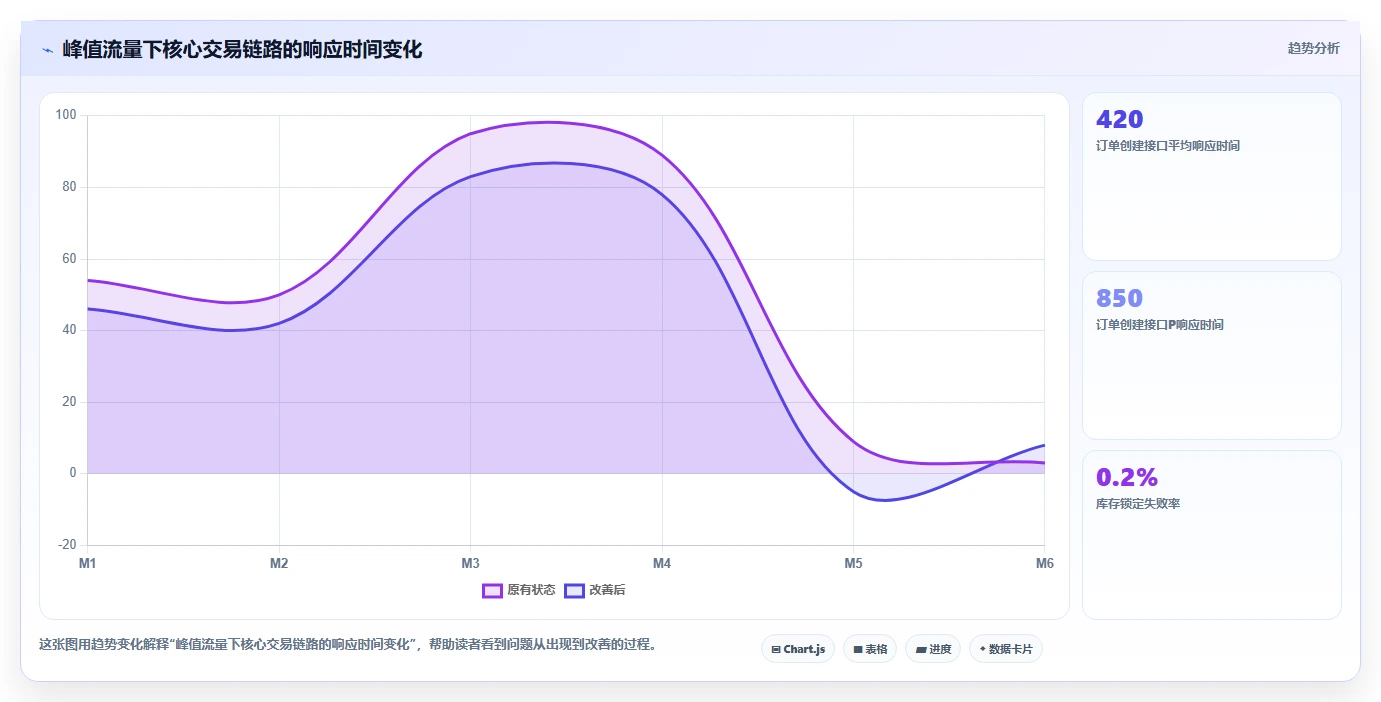Click the 0.2% metric value

point(1127,477)
